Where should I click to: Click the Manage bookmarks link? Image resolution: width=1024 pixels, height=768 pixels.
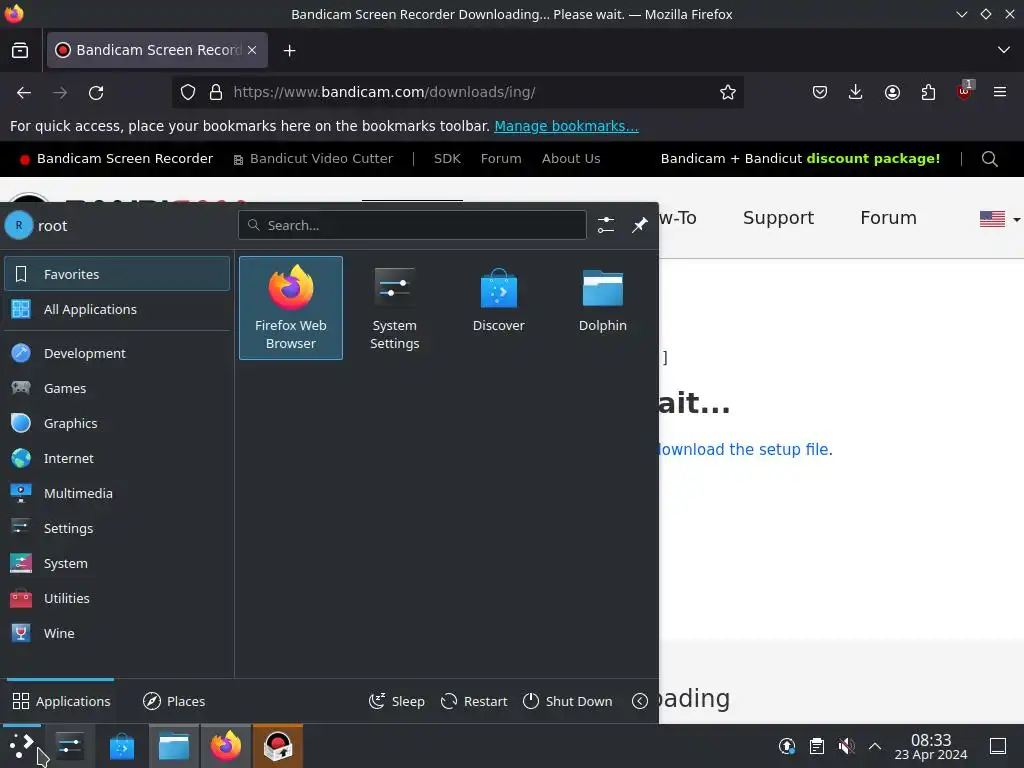pyautogui.click(x=566, y=126)
